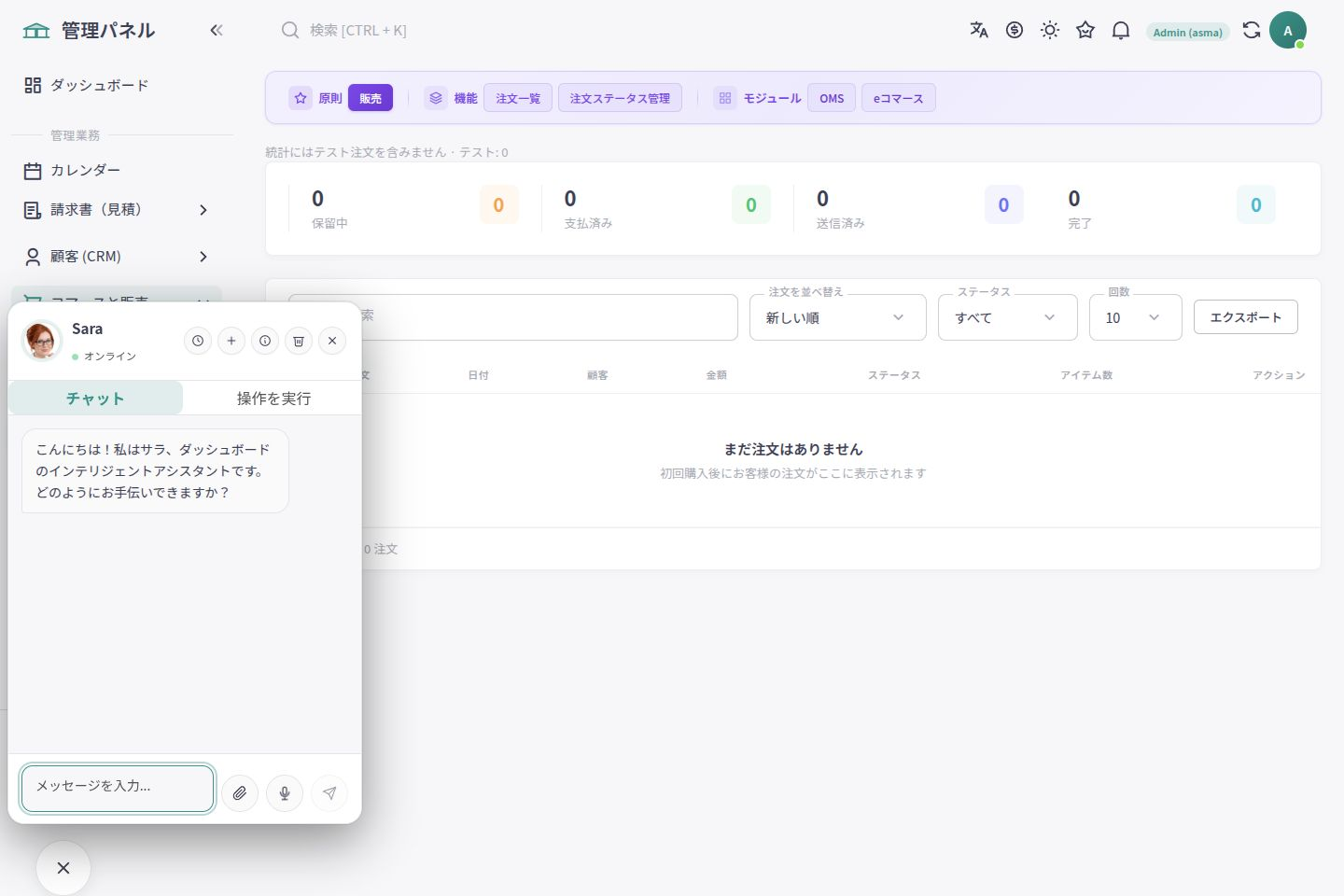Viewport: 1344px width, 896px height.
Task: Focus the メッセージを入力 chat field
Action: [x=118, y=789]
